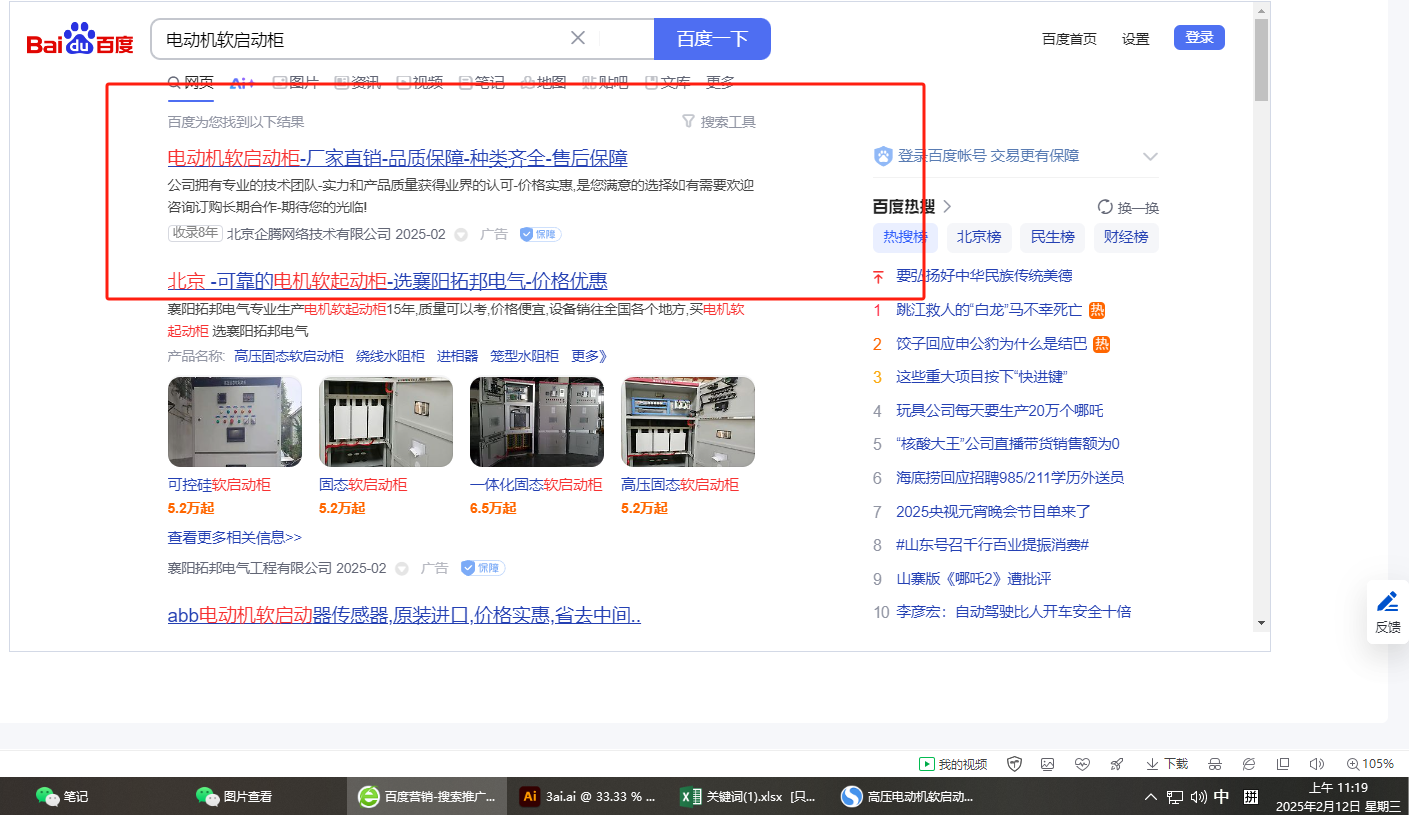The width and height of the screenshot is (1409, 815).
Task: Clear the search box with the X icon
Action: 578,38
